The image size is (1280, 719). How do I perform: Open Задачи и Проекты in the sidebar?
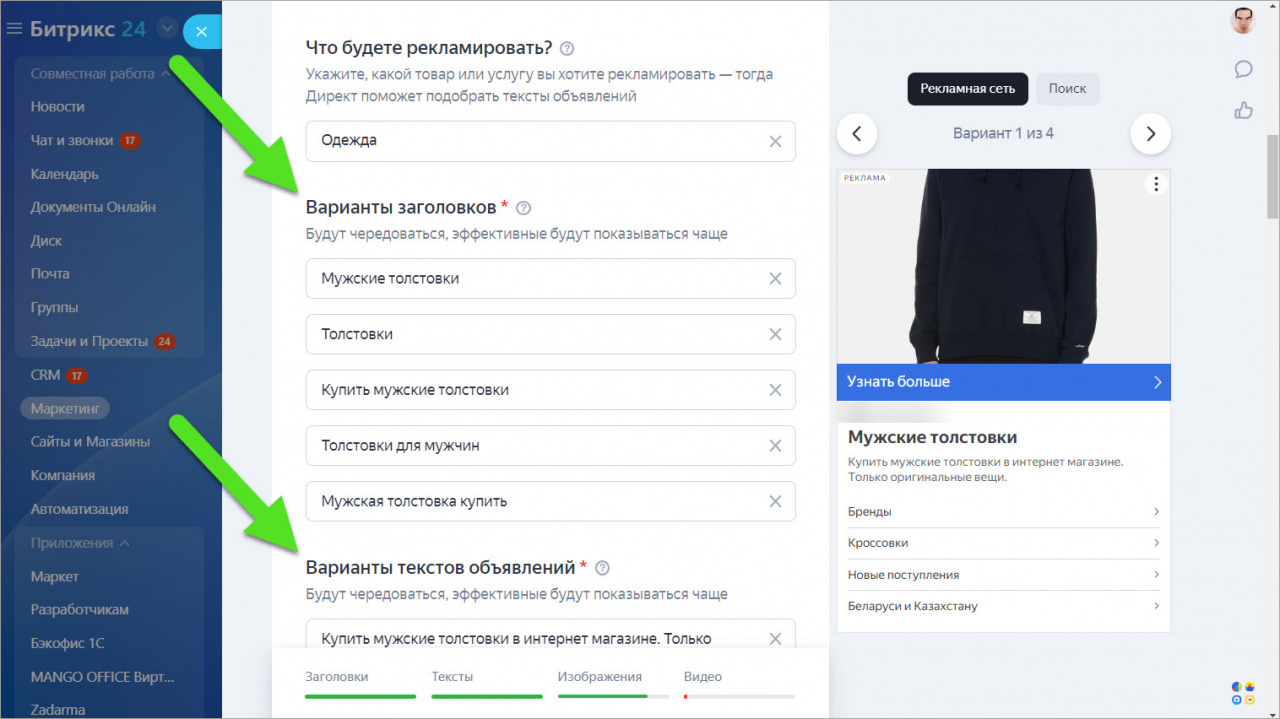[89, 342]
